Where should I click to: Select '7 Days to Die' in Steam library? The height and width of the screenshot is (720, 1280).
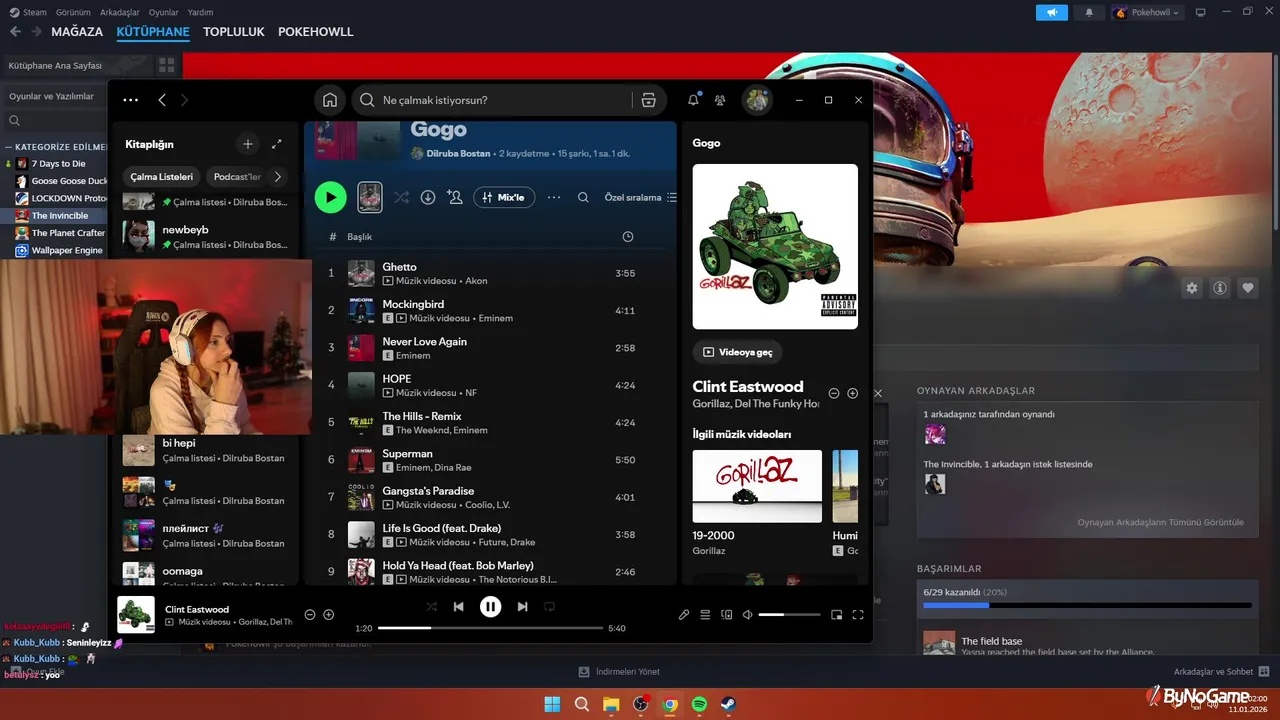pos(58,163)
